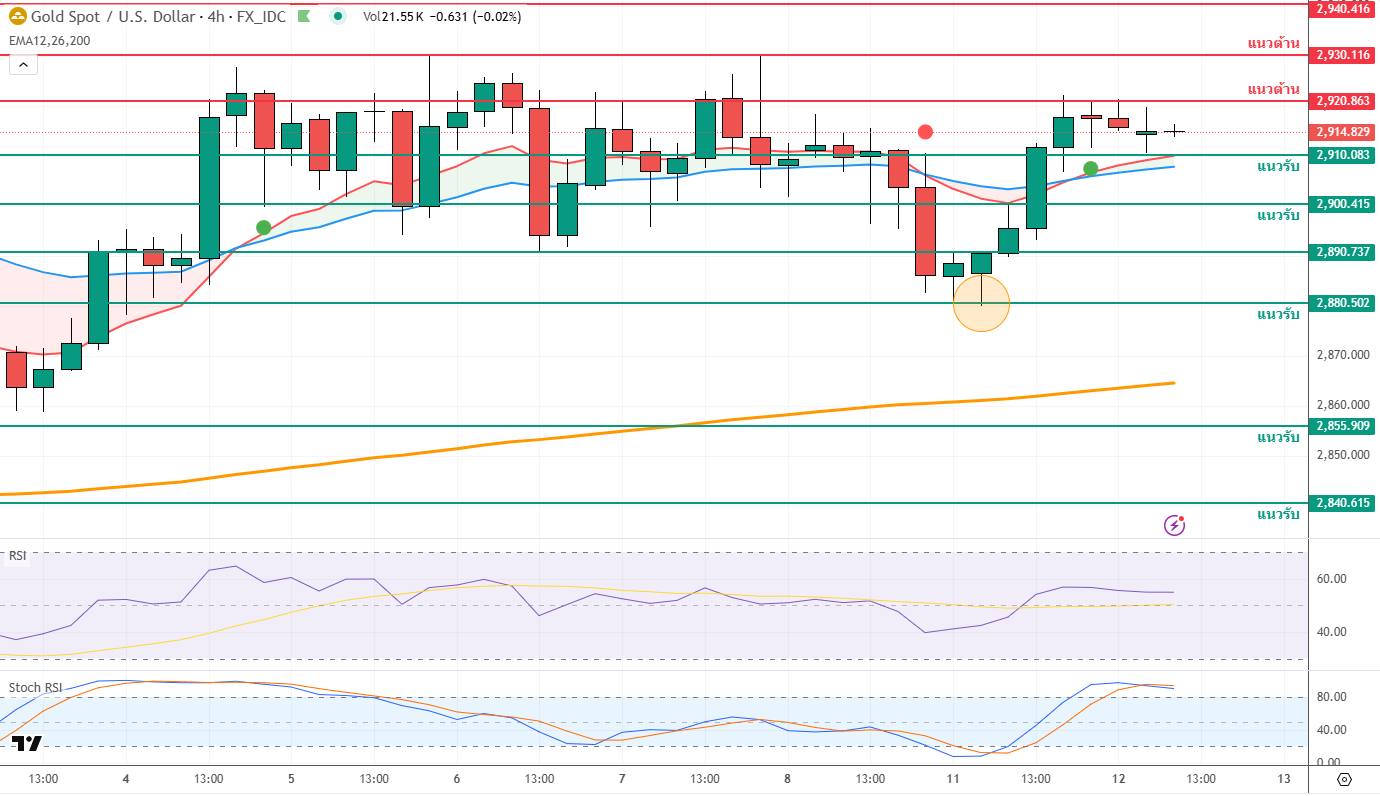This screenshot has width=1380, height=796.
Task: Click the RSI 40.00 axis value
Action: pos(1331,632)
